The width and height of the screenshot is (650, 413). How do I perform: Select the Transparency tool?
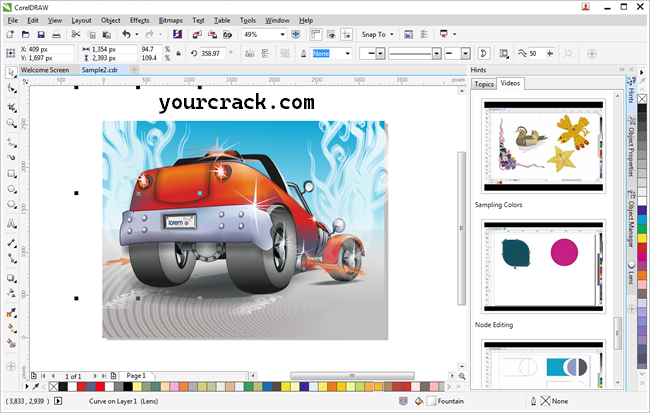pos(11,293)
